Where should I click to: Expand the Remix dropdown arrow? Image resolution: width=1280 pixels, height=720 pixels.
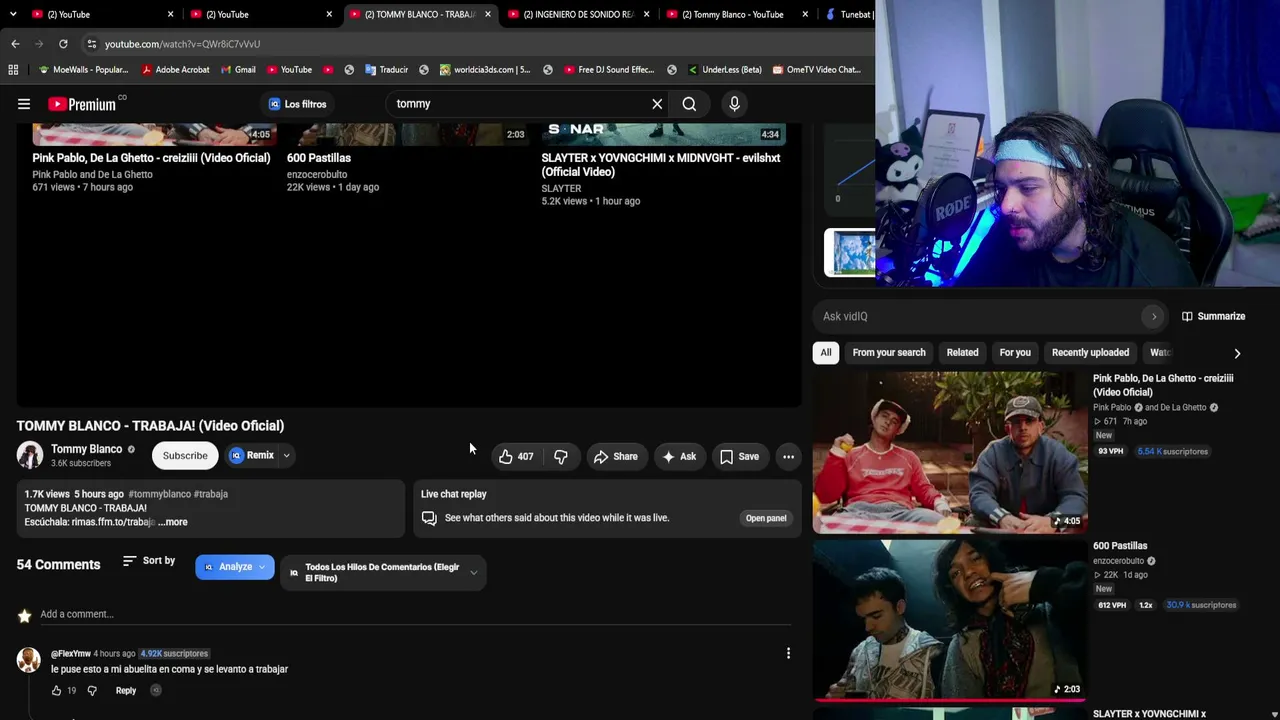(286, 456)
